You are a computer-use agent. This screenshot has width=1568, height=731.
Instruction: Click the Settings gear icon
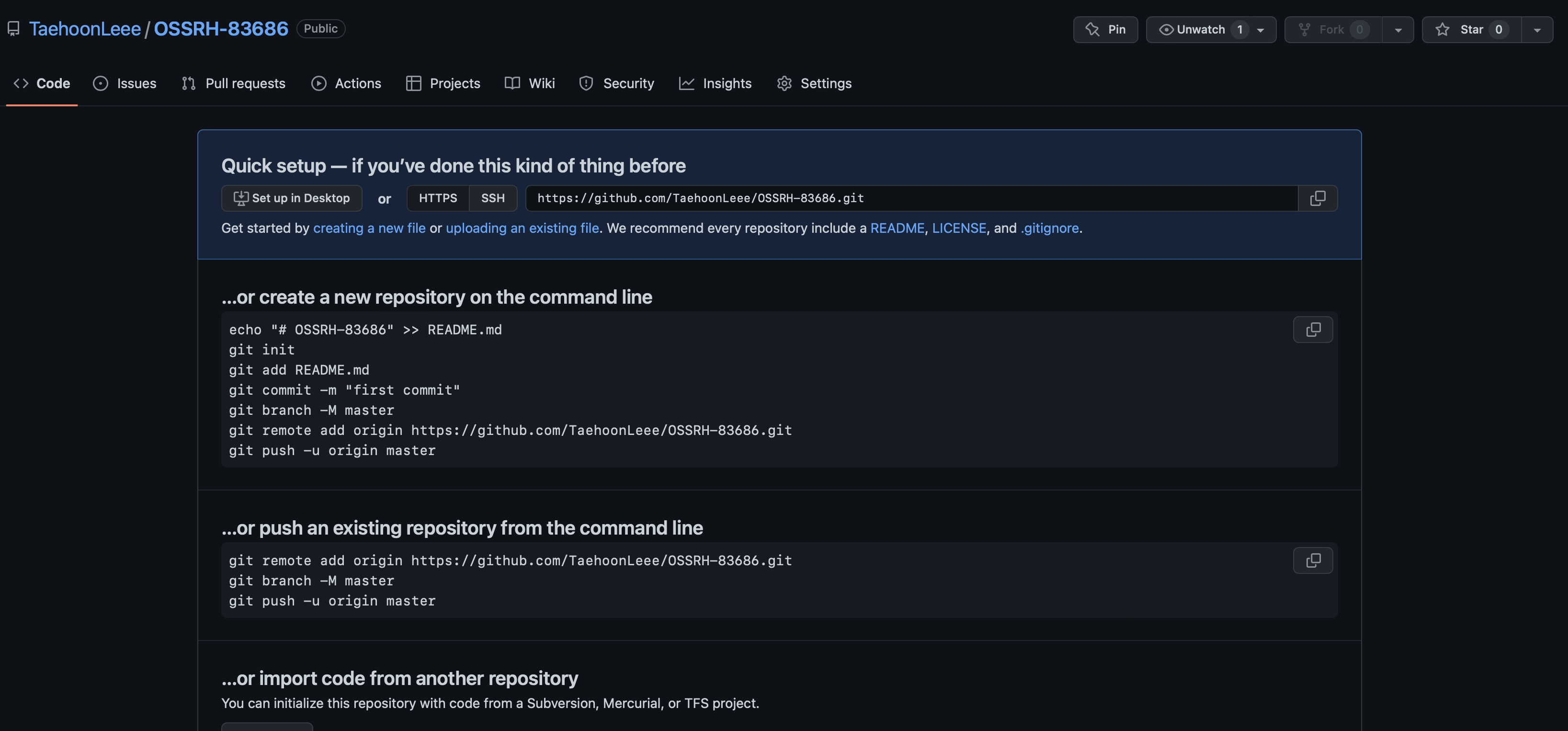pyautogui.click(x=784, y=83)
